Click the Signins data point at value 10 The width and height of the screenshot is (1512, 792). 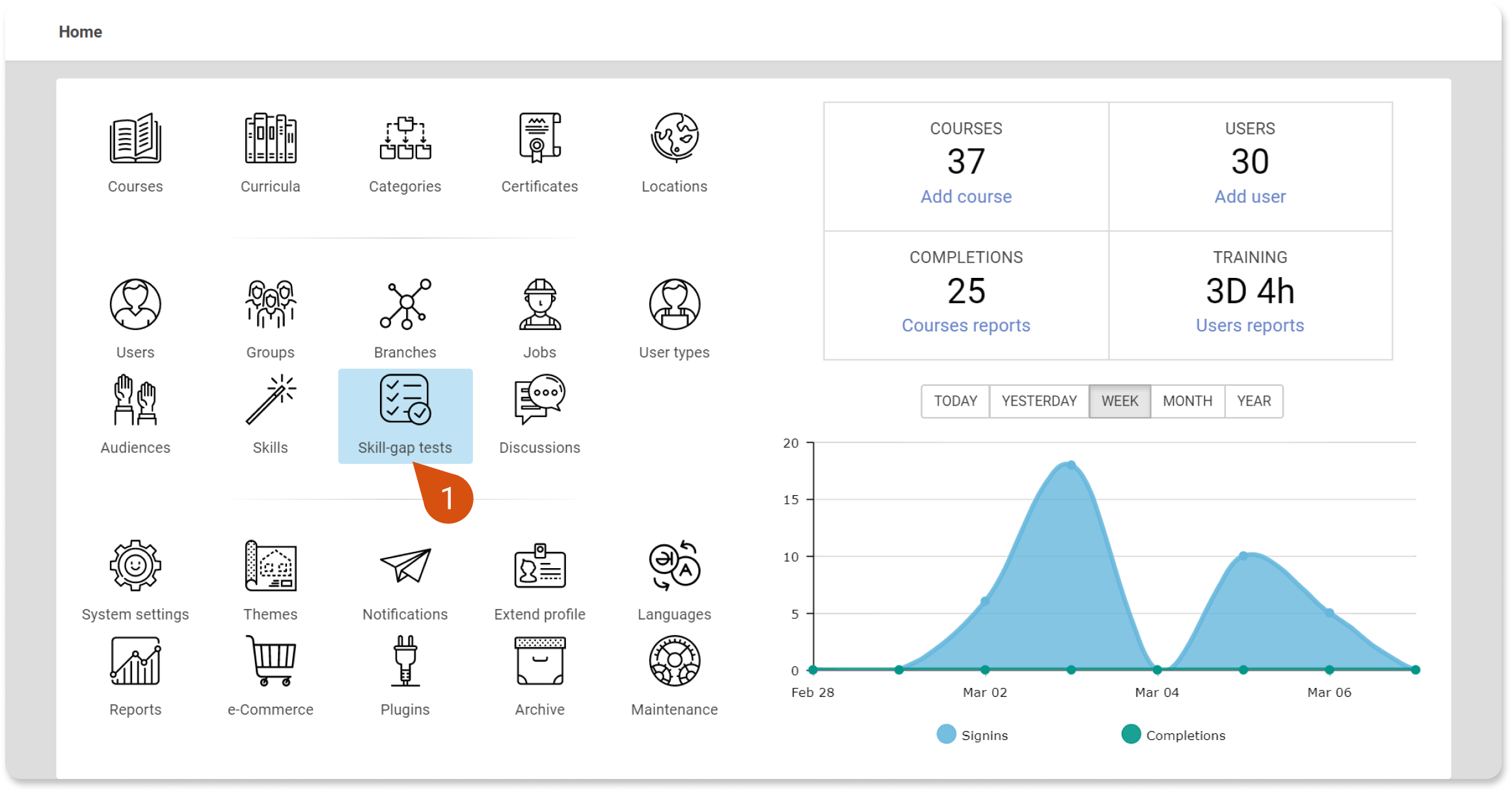[1243, 556]
